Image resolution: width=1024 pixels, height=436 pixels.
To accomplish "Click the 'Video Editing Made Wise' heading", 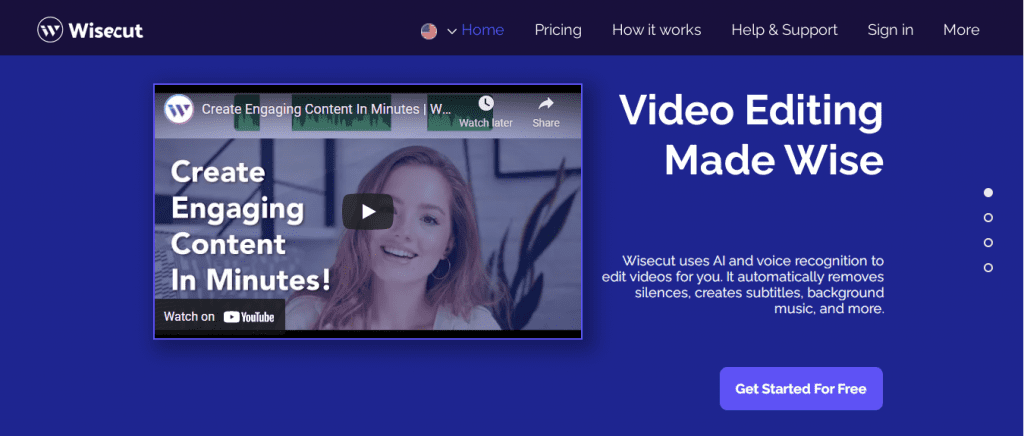I will 751,135.
